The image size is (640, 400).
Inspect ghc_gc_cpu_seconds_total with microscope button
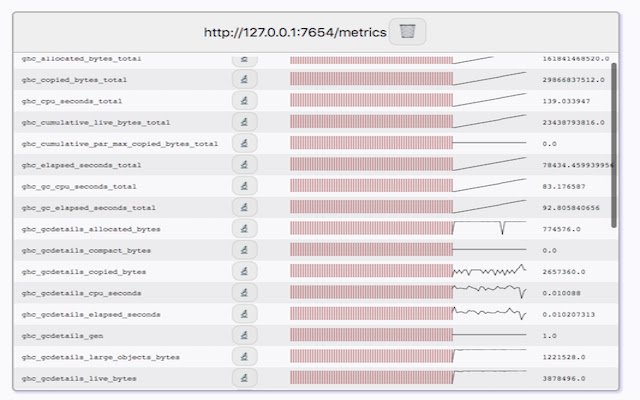point(244,186)
